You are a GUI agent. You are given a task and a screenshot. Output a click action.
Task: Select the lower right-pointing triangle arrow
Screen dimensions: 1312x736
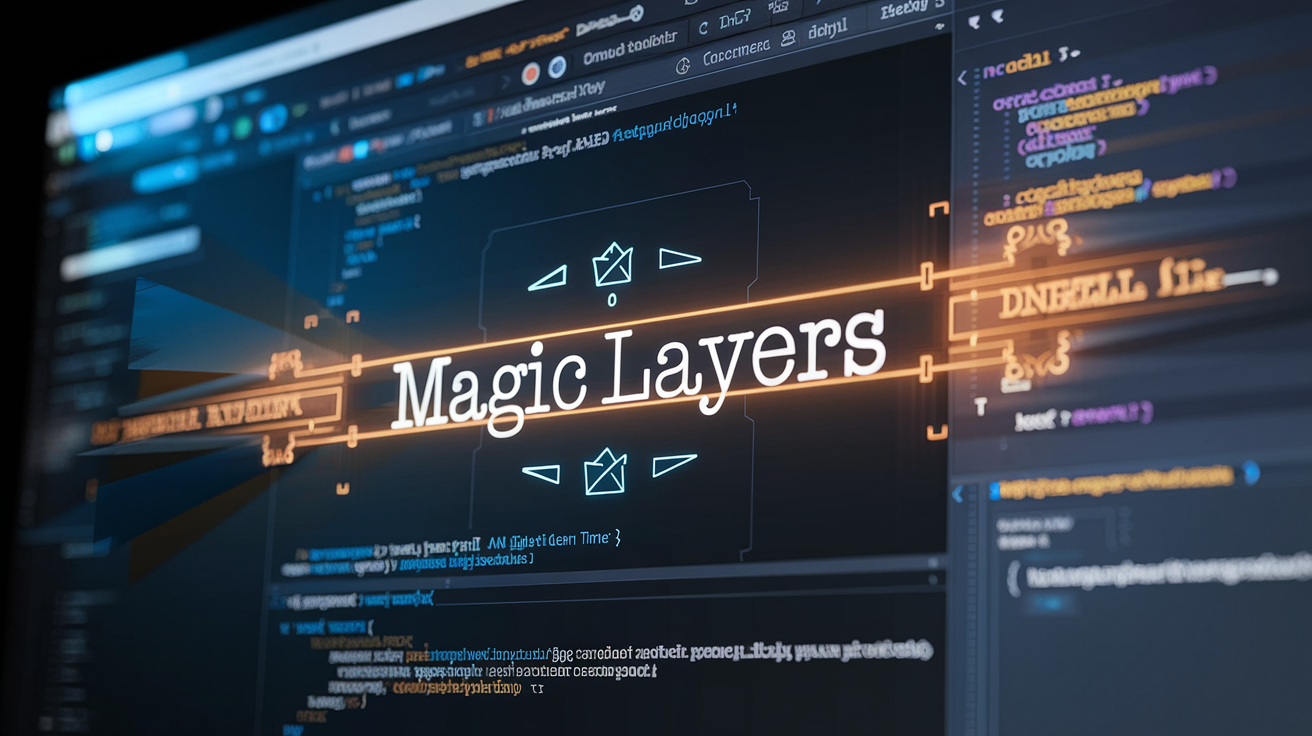pos(674,464)
